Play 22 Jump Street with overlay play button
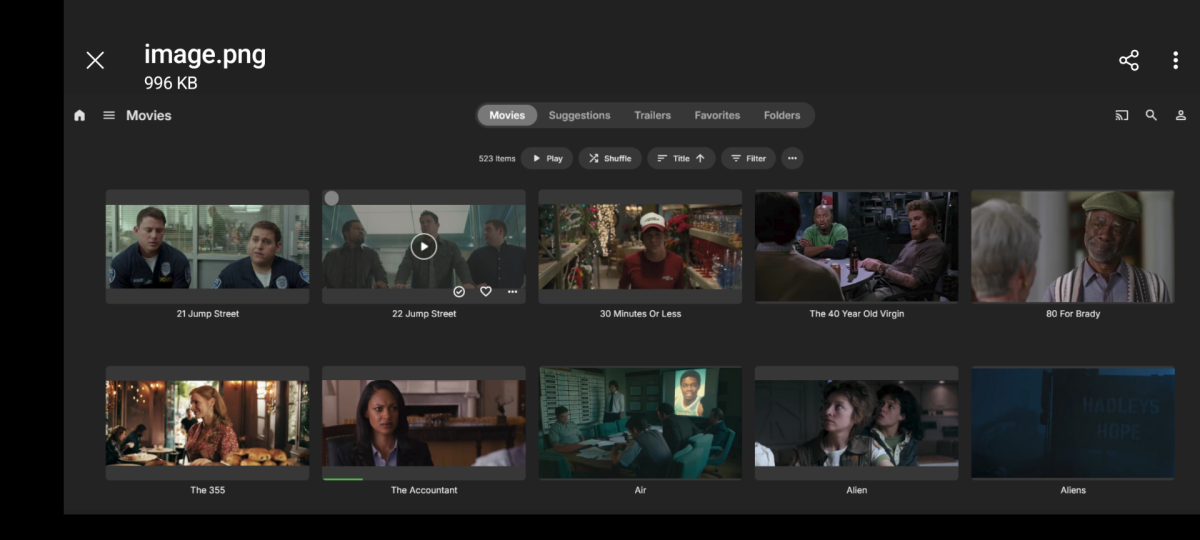This screenshot has width=1200, height=540. click(424, 246)
